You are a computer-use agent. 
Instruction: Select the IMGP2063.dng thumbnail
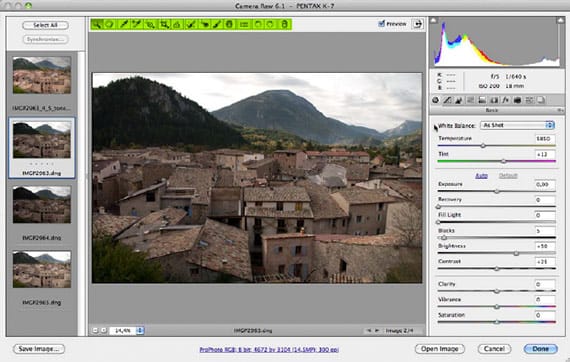tap(42, 140)
